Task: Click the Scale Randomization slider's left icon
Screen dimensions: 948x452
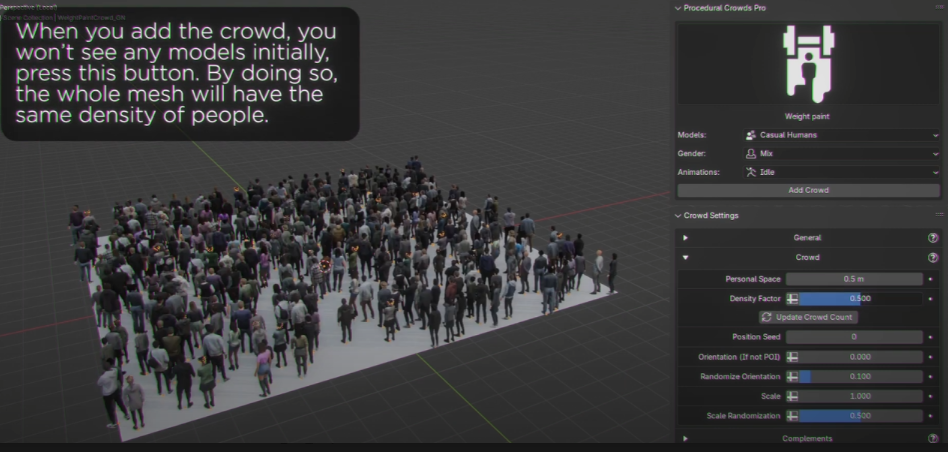Action: pyautogui.click(x=792, y=415)
